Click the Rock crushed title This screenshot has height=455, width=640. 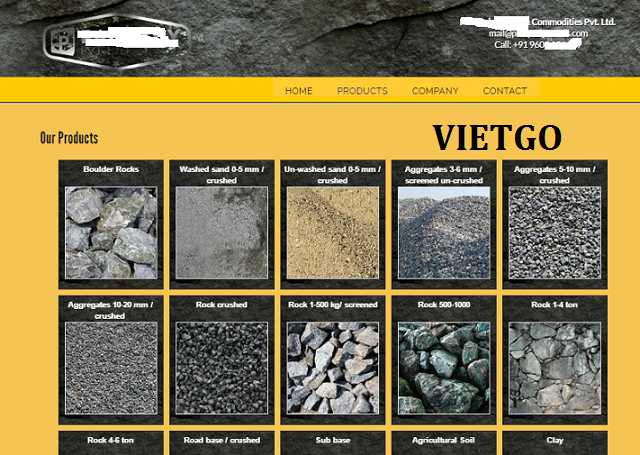point(222,304)
